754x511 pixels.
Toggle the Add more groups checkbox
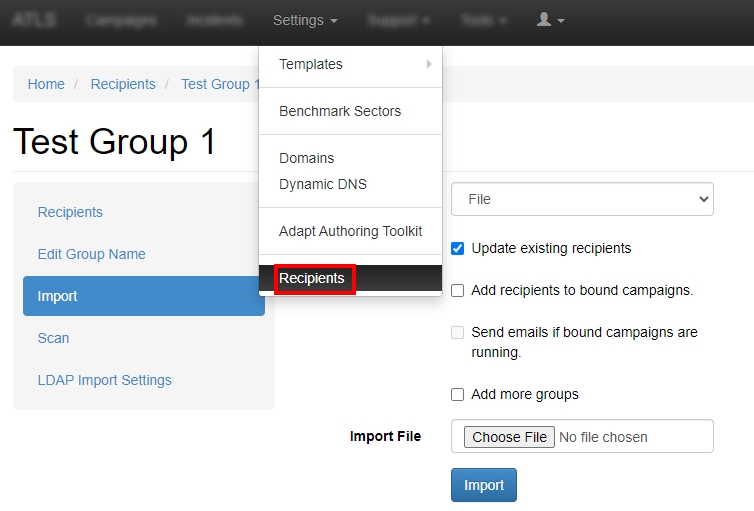coord(458,394)
